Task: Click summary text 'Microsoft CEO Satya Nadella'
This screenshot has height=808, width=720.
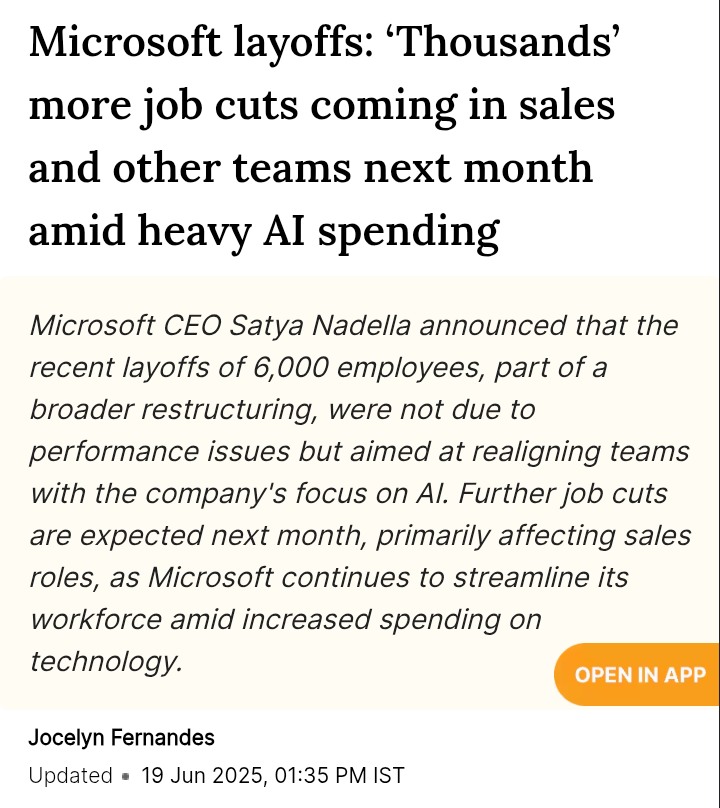Action: 220,326
